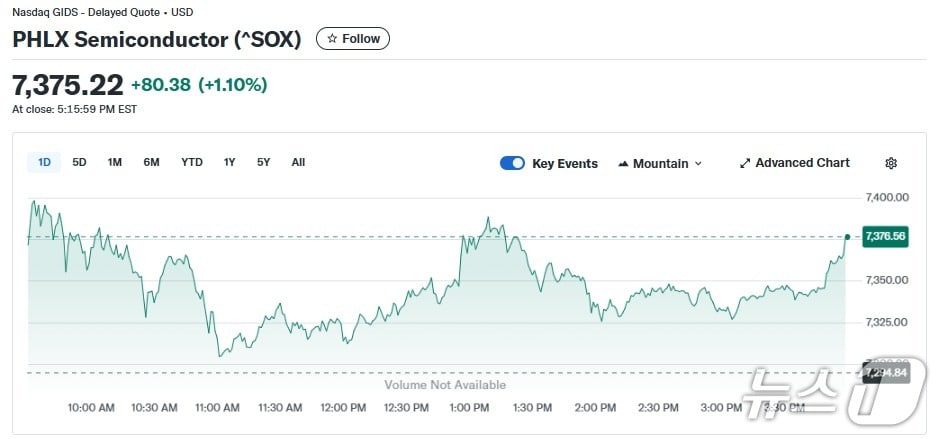The width and height of the screenshot is (940, 439).
Task: Click the PHLX Semiconductor (^SOX) title
Action: click(x=156, y=39)
